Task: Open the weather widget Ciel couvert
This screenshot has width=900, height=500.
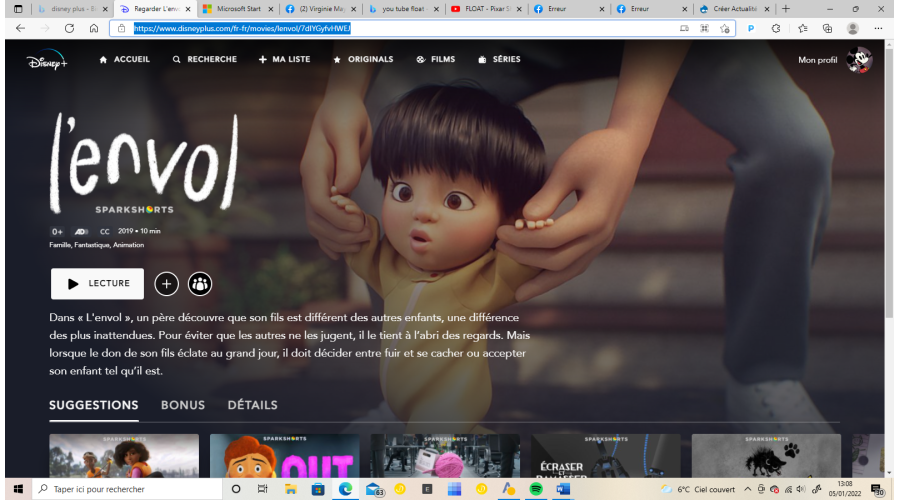Action: tap(698, 489)
